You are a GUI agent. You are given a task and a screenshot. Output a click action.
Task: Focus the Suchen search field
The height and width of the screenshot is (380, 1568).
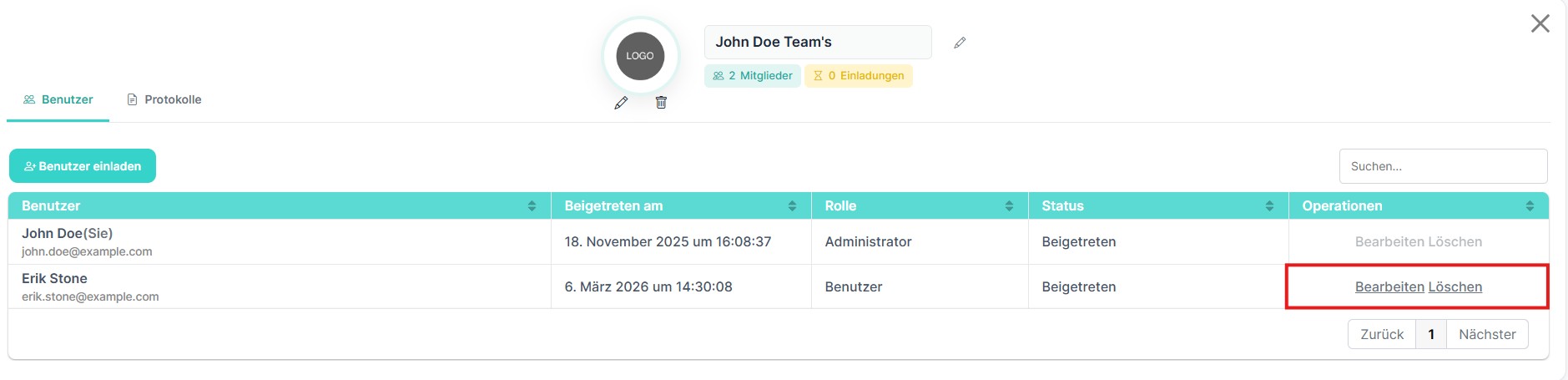[x=1443, y=166]
